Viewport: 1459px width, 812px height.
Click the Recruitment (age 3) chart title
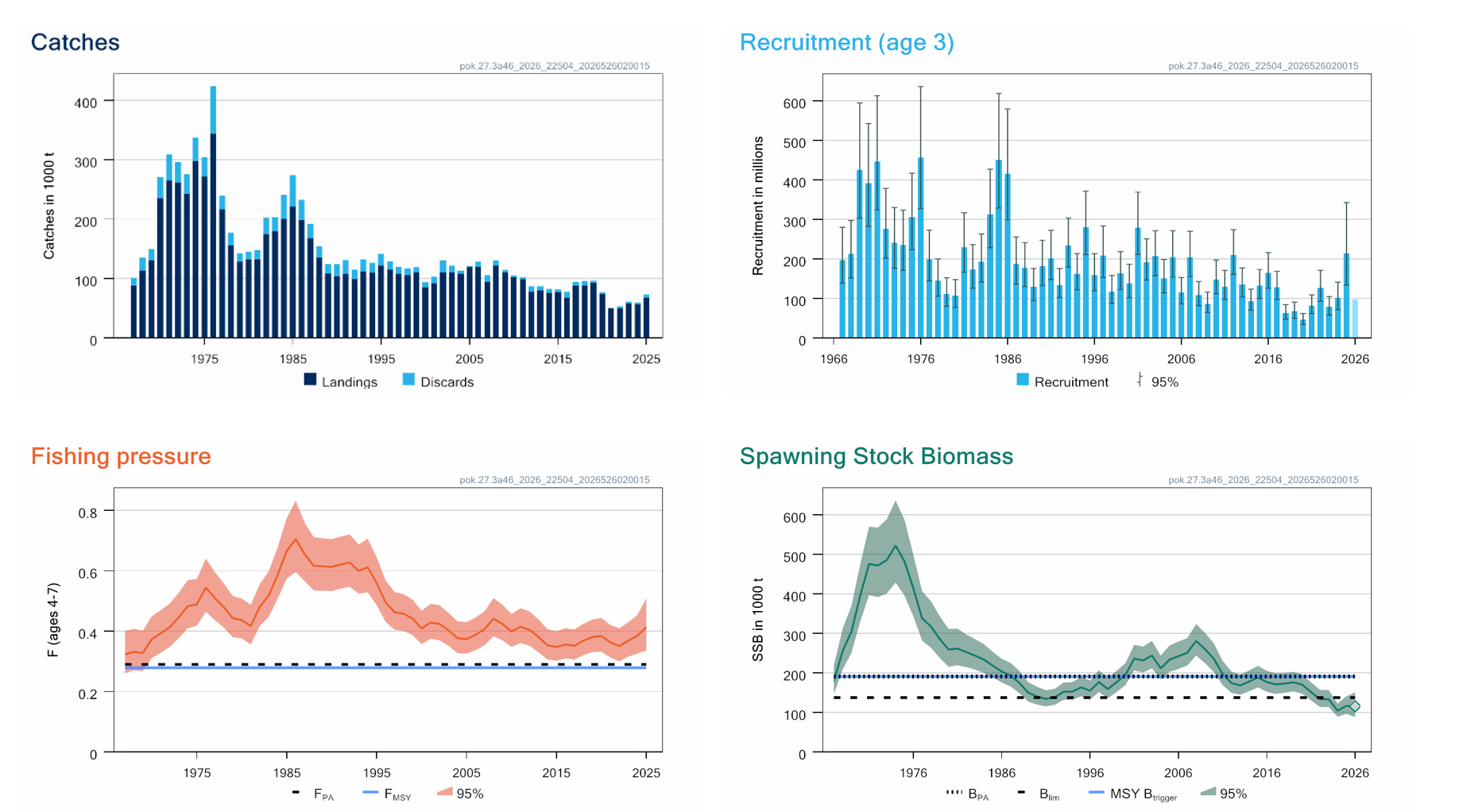coord(846,42)
